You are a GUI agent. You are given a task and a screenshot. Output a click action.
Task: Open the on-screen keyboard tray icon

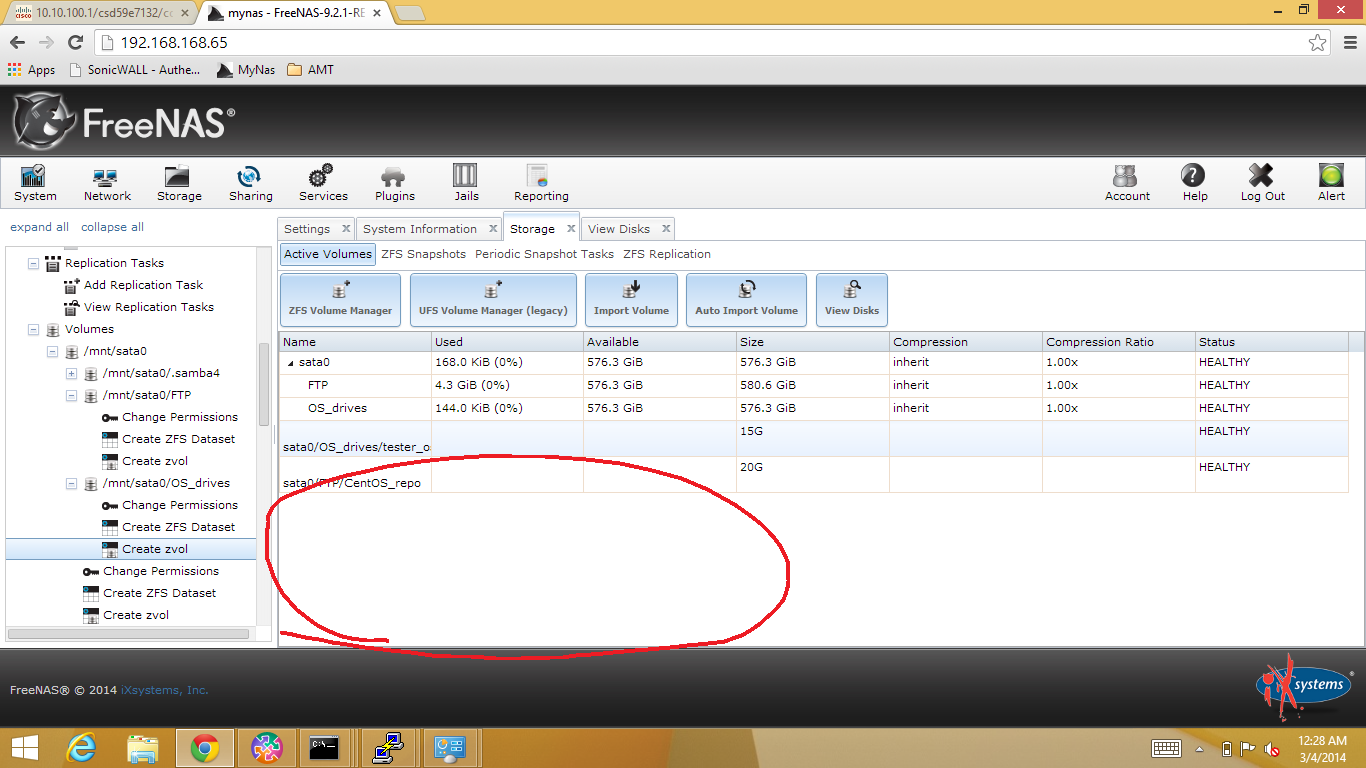(x=1167, y=749)
